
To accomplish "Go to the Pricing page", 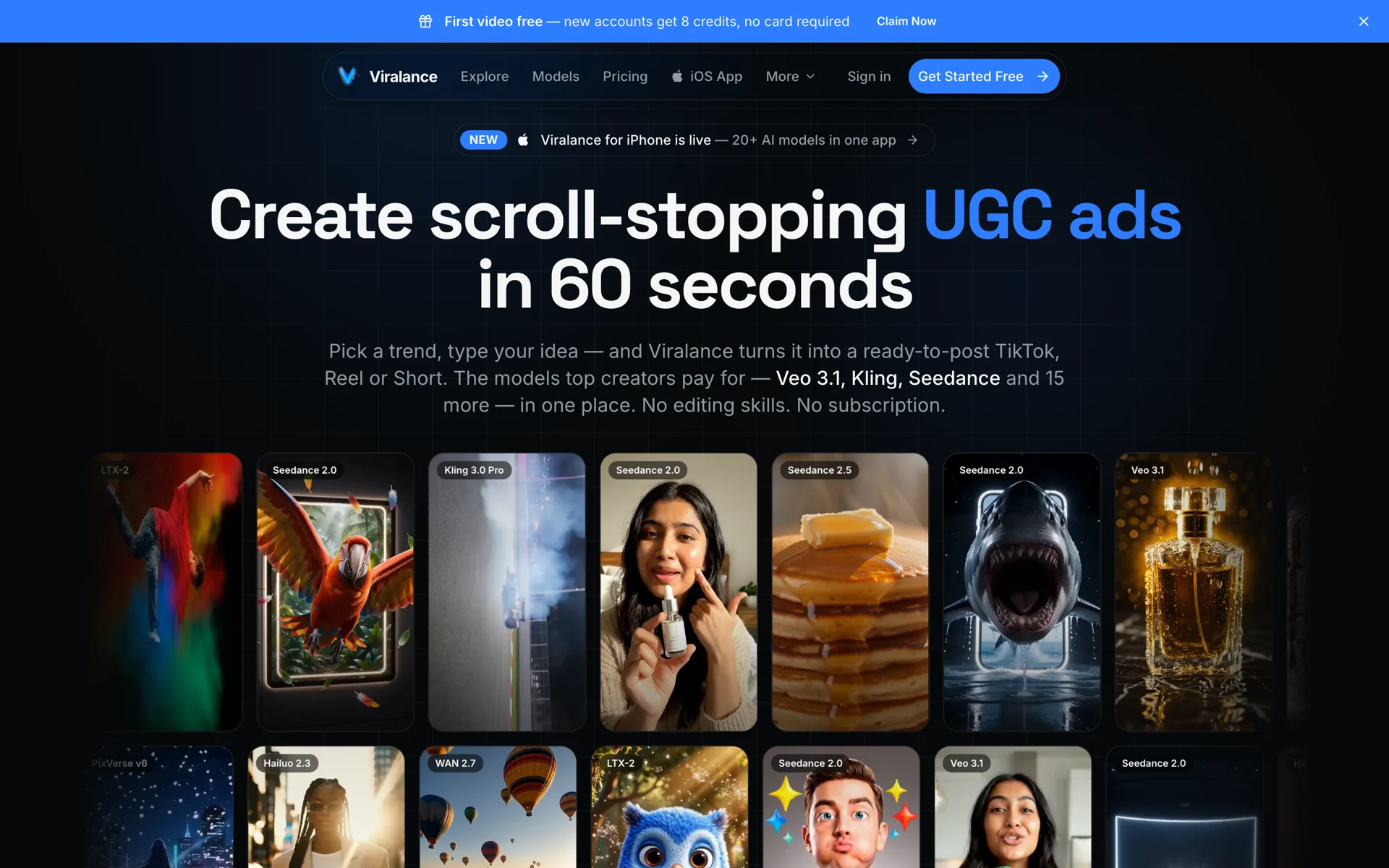I will click(625, 76).
